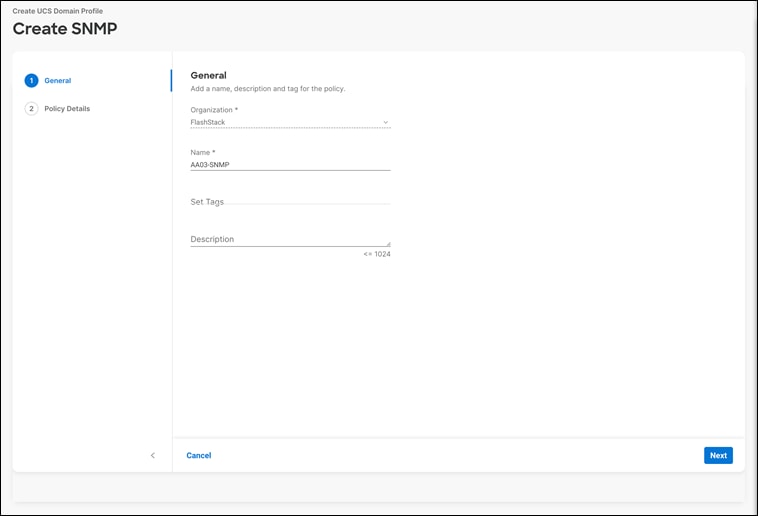The image size is (758, 516).
Task: Go to the Policy Details step
Action: point(67,109)
